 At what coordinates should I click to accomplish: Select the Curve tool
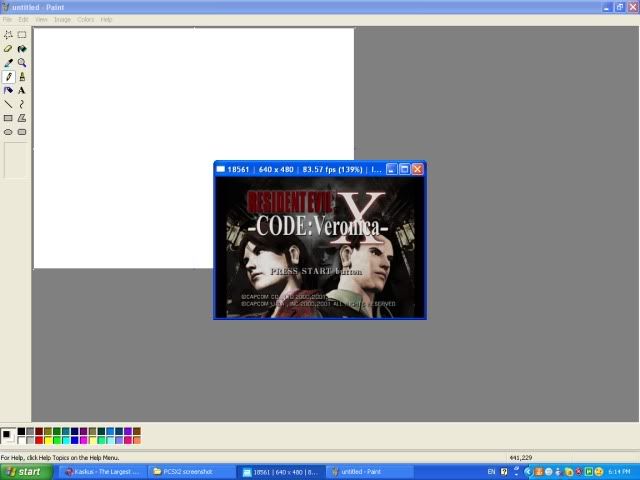point(22,104)
